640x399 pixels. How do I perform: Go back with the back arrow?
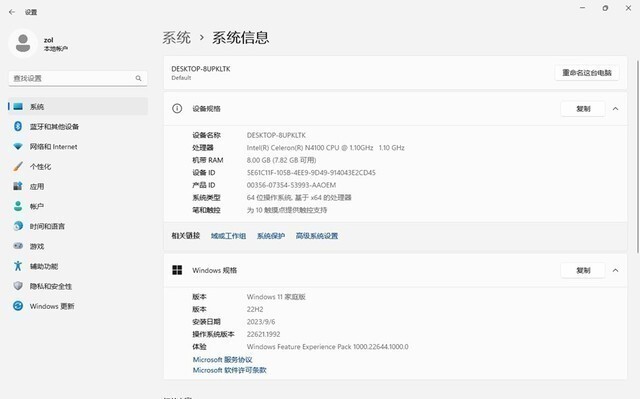pos(12,12)
